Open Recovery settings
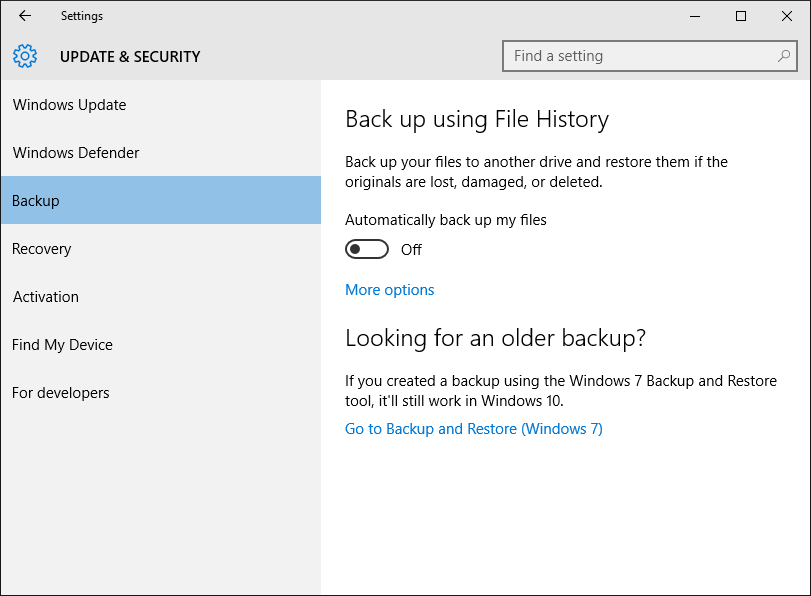Image resolution: width=811 pixels, height=596 pixels. 41,248
